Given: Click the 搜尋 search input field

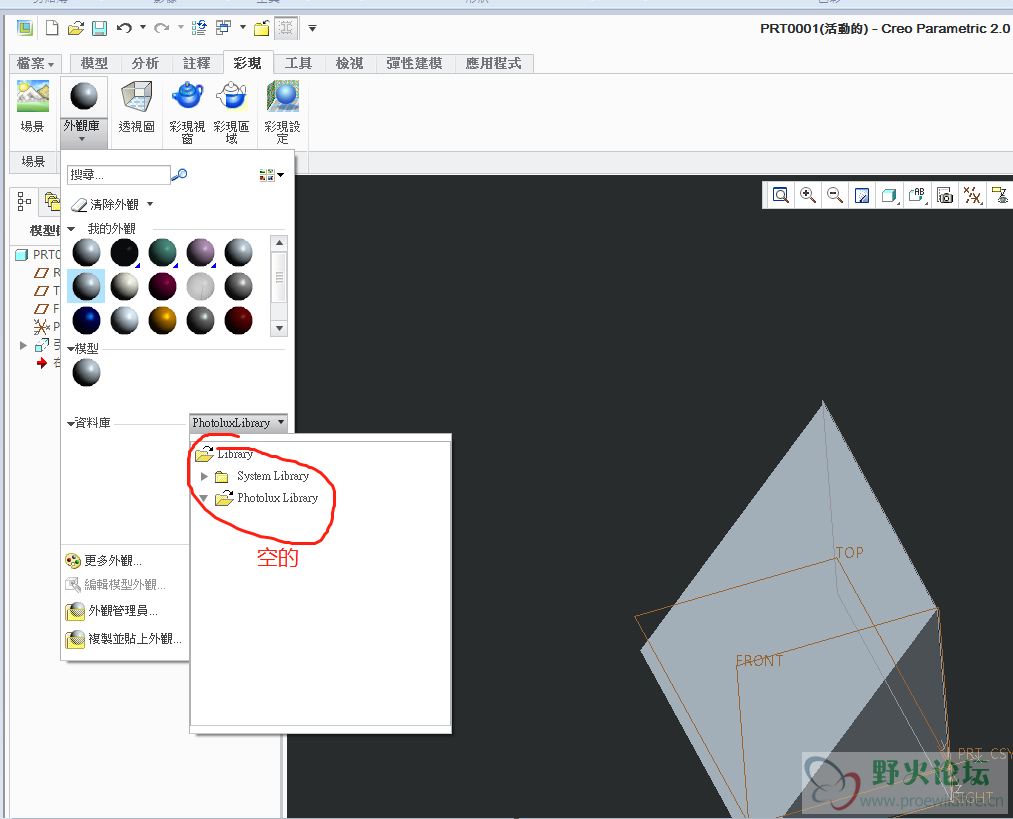Looking at the screenshot, I should pyautogui.click(x=118, y=175).
